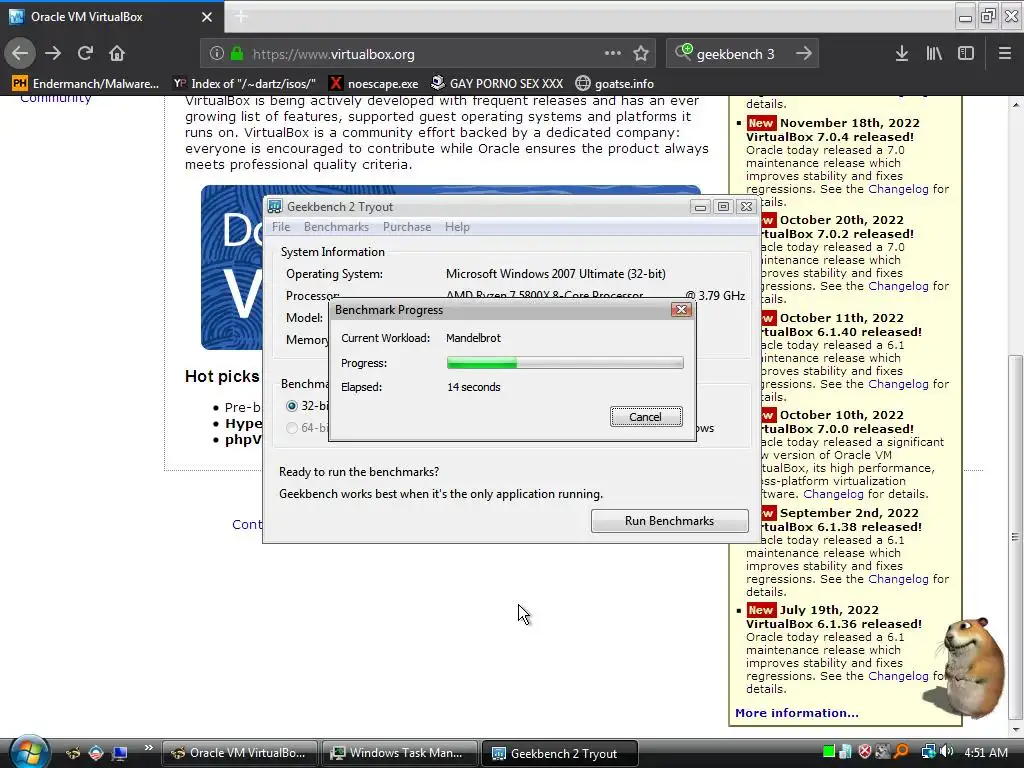
Task: Select the 32-bit benchmark radio button
Action: click(292, 406)
